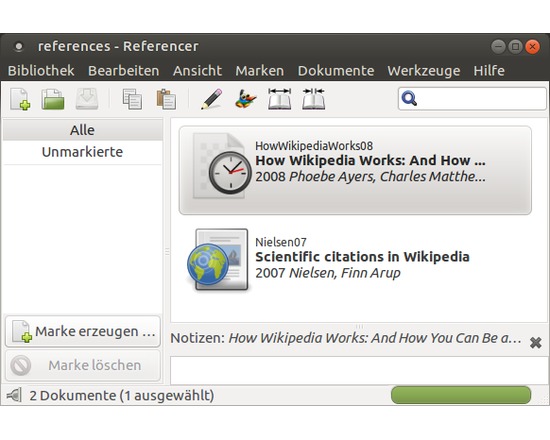Click the clock thumbnail of HowWikipediaWorks08
The image size is (550, 440).
coord(222,166)
